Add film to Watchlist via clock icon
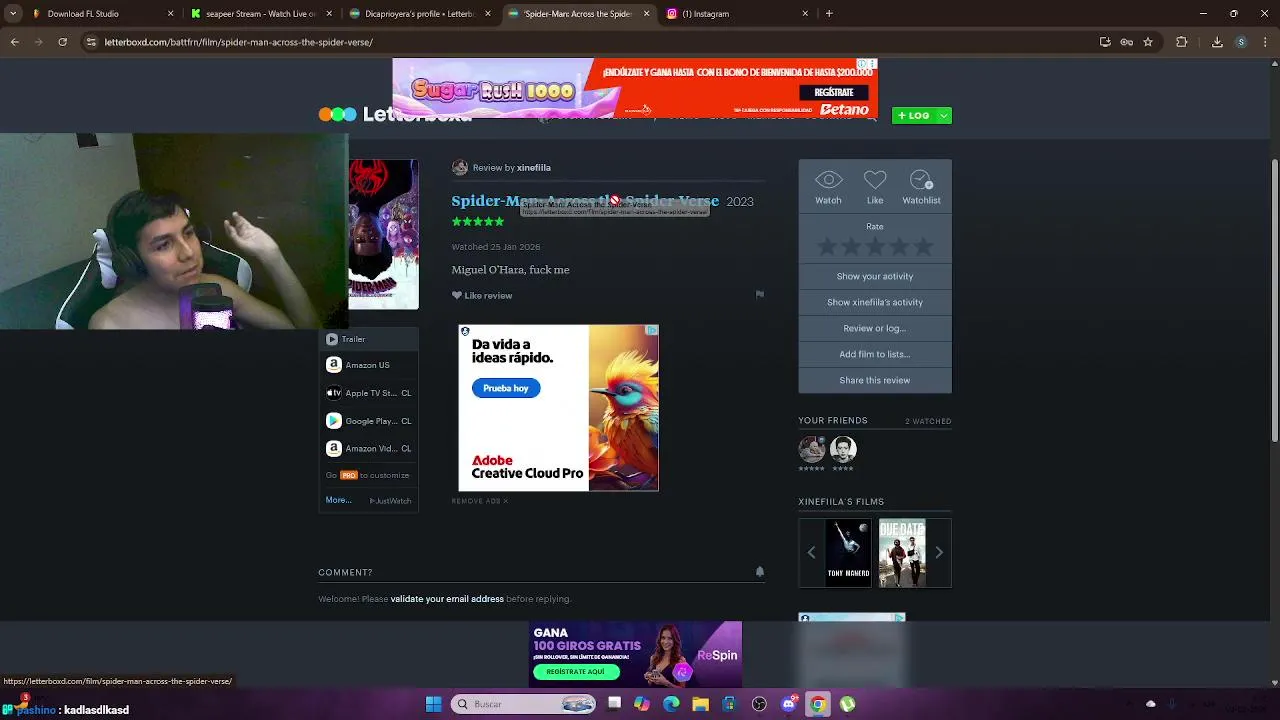This screenshot has width=1280, height=720. [921, 180]
